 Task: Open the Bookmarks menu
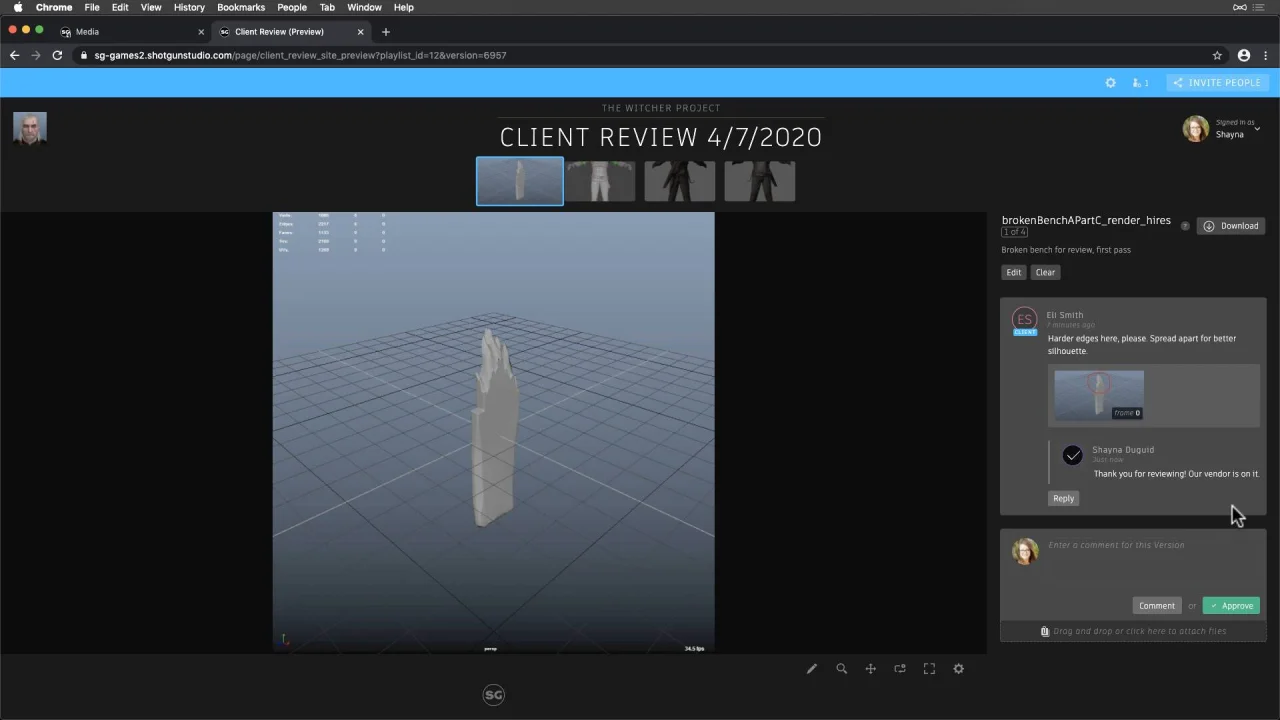tap(241, 7)
